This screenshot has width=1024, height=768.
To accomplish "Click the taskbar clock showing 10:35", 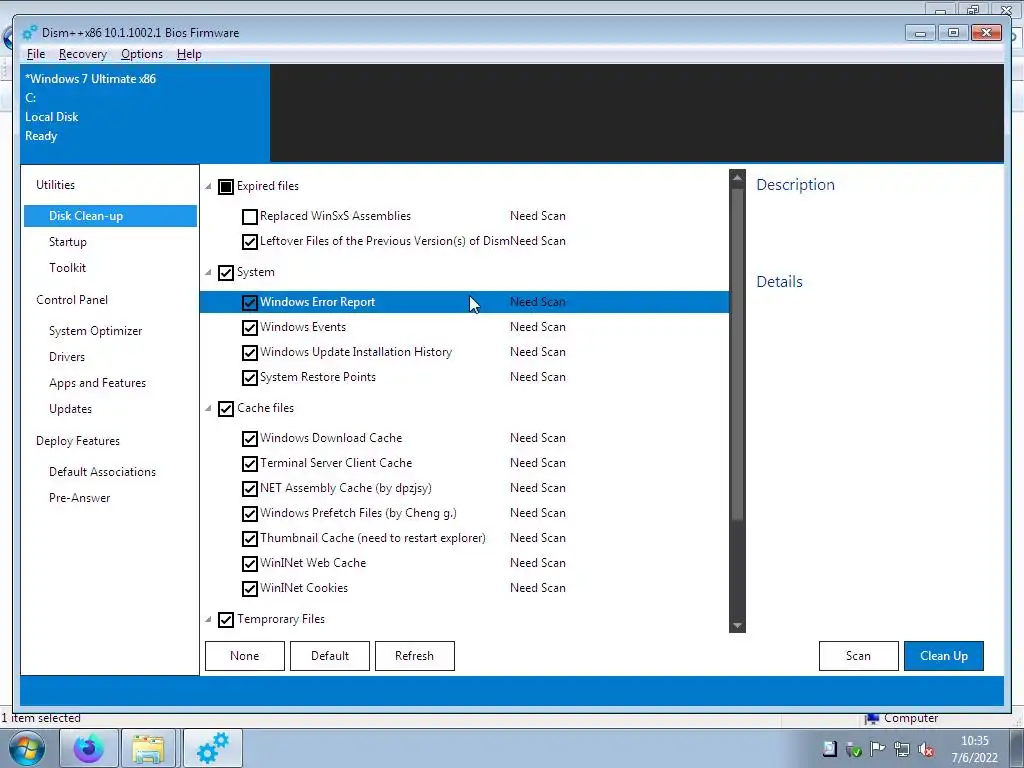I will pyautogui.click(x=975, y=749).
